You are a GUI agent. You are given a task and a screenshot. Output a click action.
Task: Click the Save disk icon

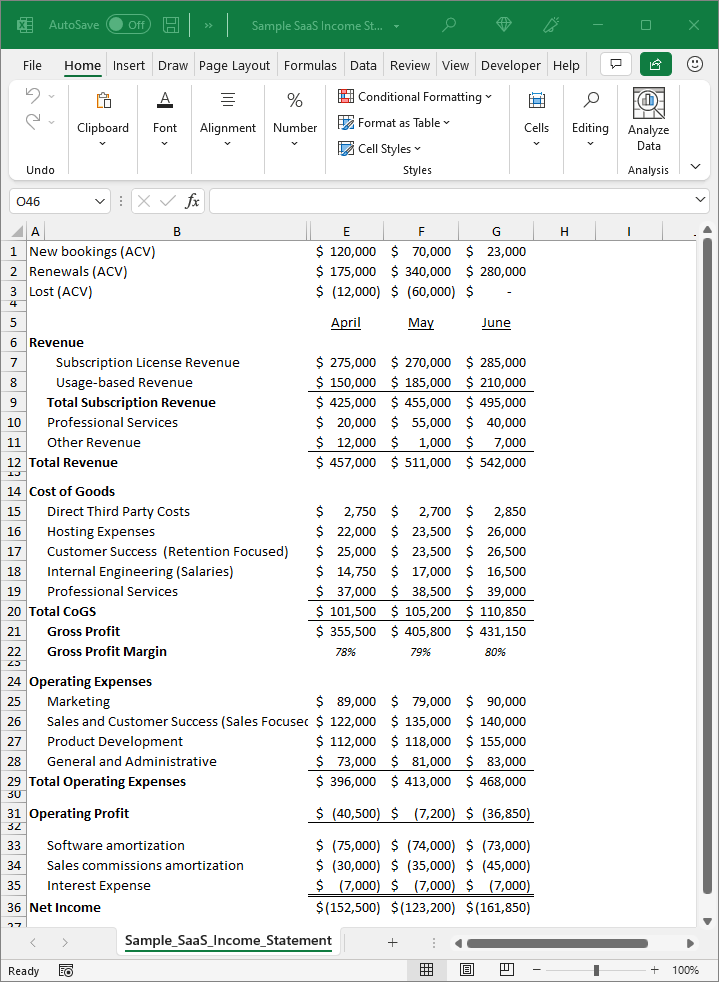(x=171, y=25)
